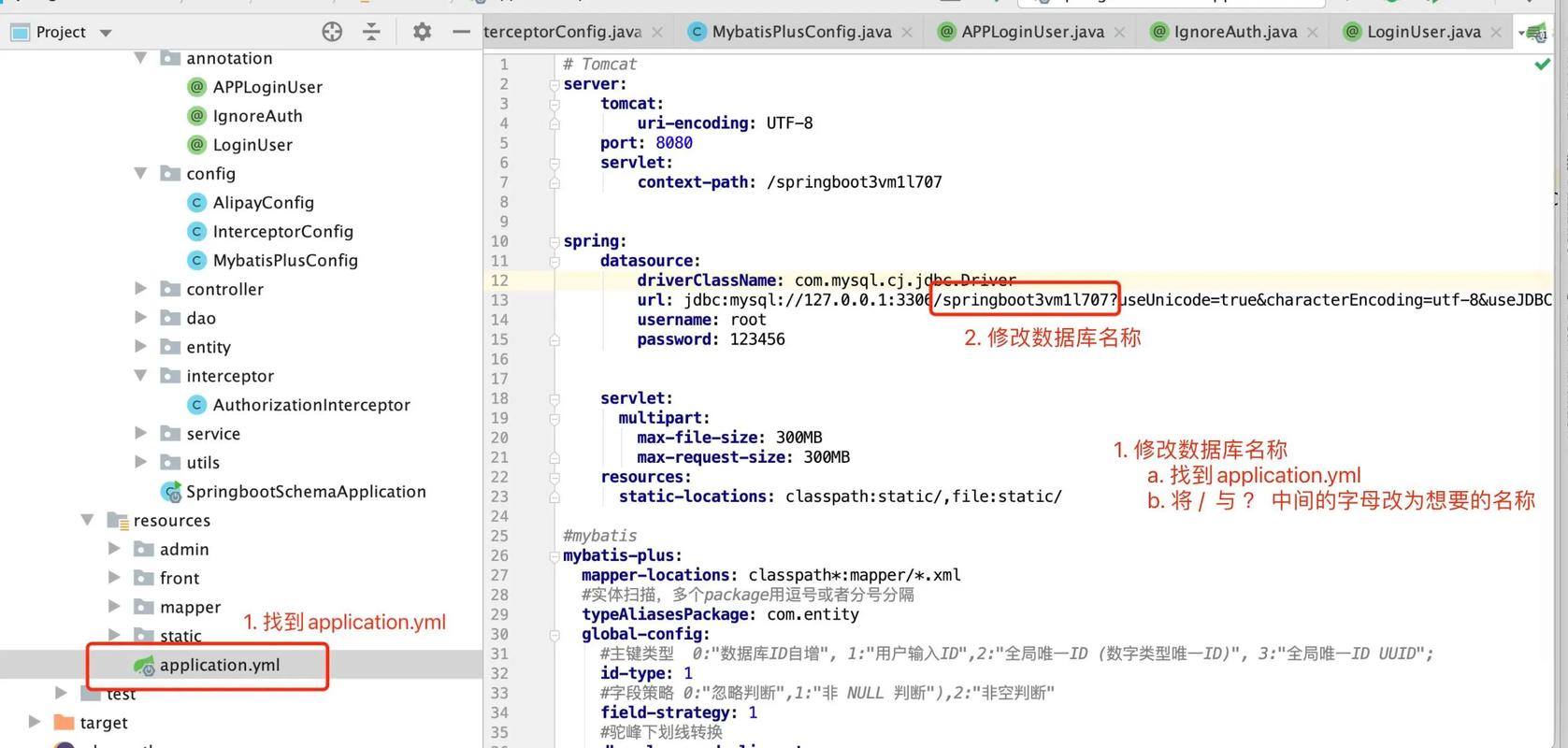Switch to APPLoginUser.java tab
The width and height of the screenshot is (1568, 748).
(x=1032, y=32)
